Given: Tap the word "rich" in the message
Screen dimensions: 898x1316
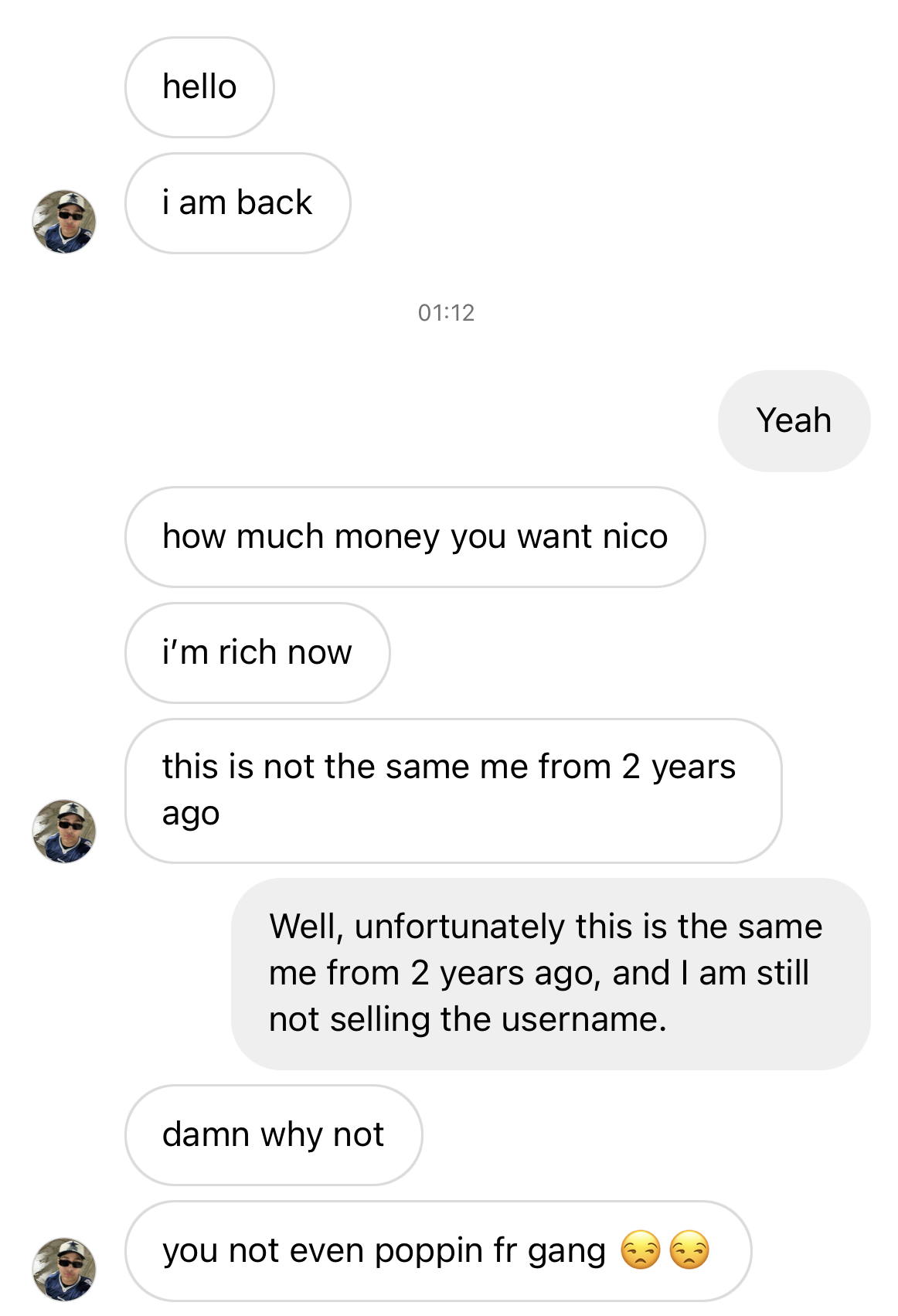Looking at the screenshot, I should click(x=247, y=653).
